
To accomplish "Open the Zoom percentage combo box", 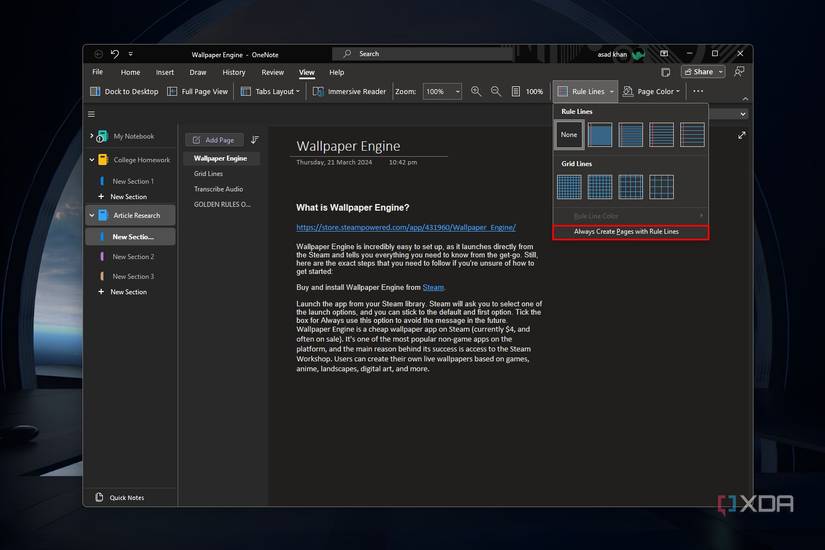I will (442, 92).
